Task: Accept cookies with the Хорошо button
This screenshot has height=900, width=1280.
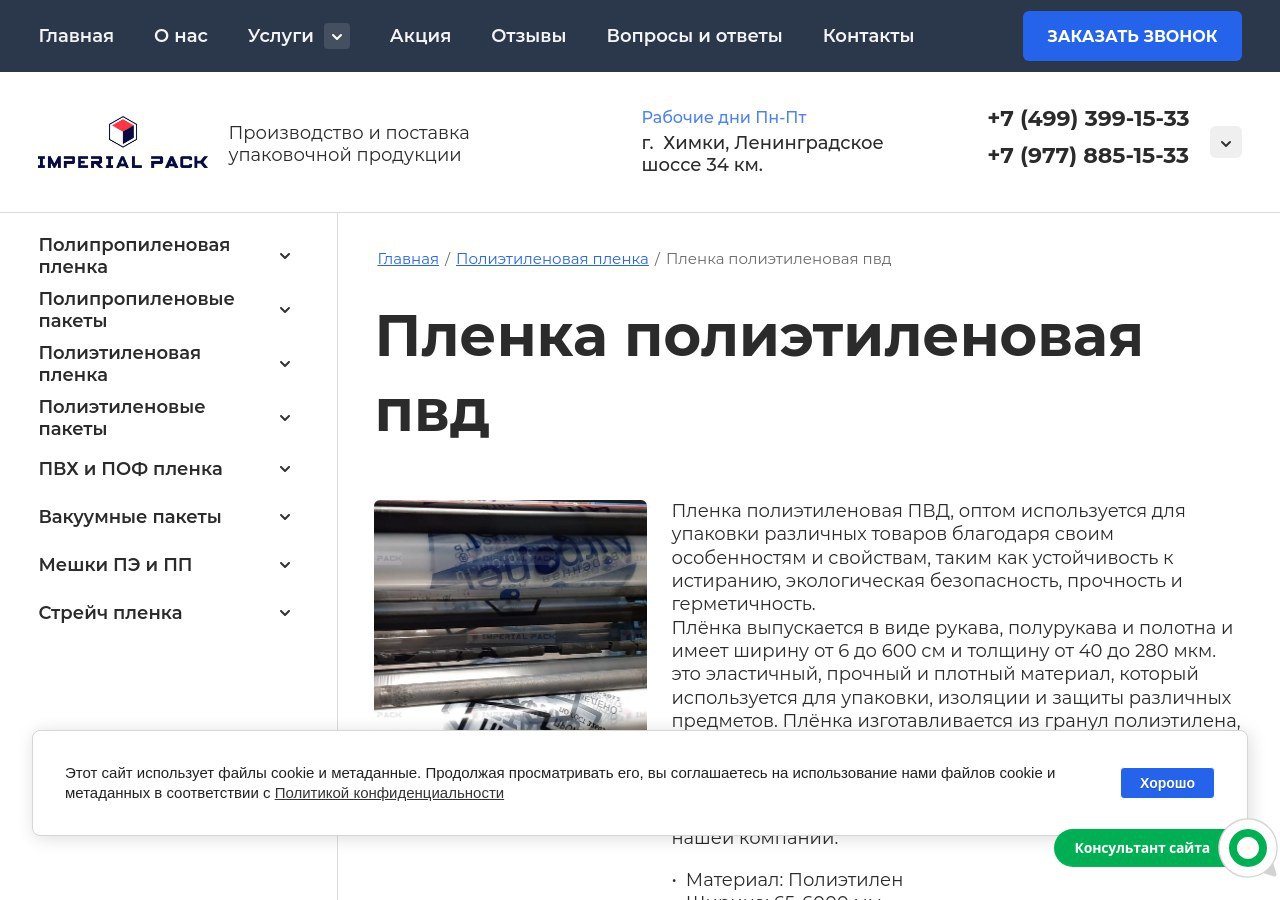Action: point(1166,783)
